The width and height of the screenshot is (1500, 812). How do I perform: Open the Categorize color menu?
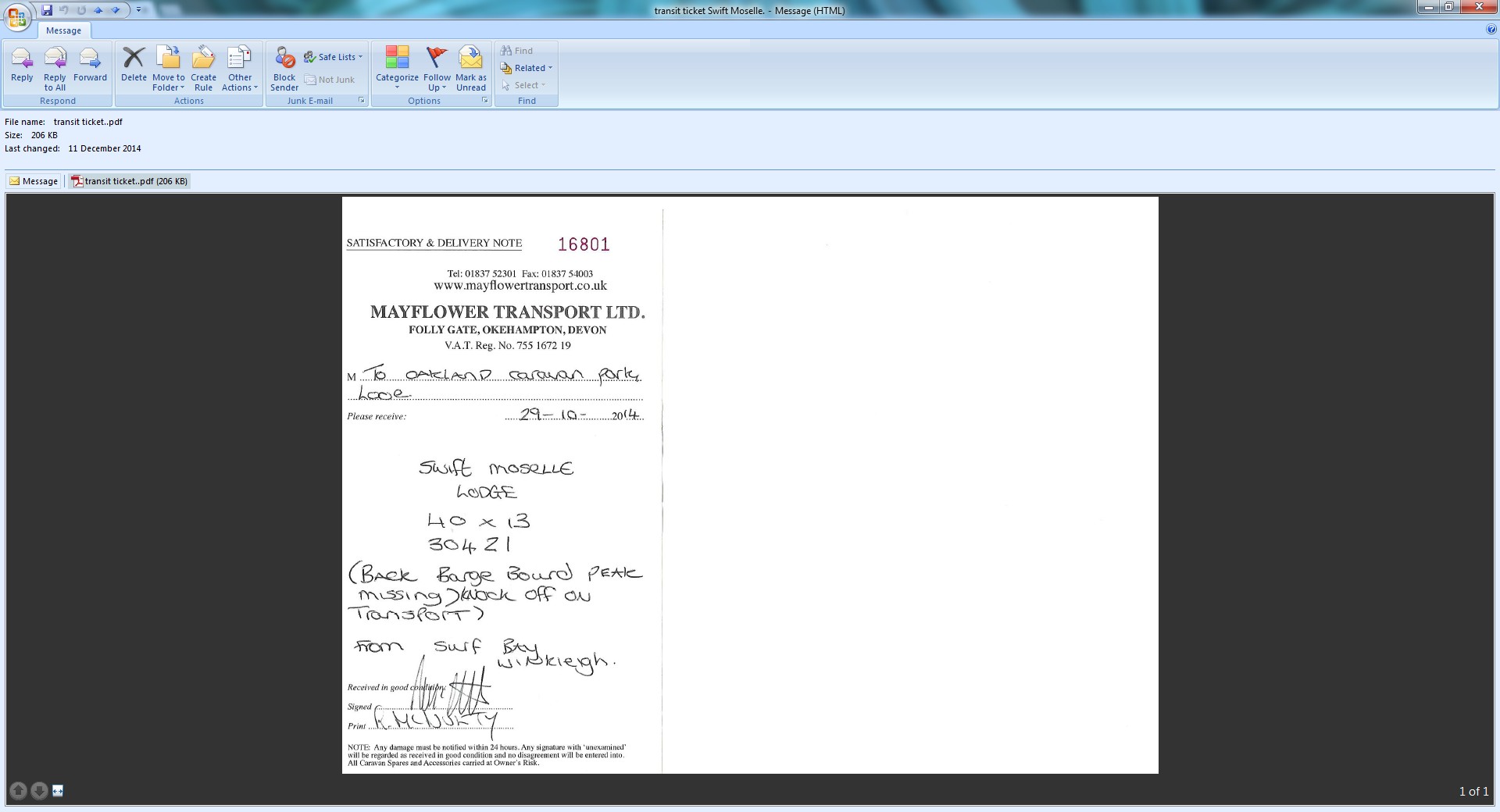pos(397,69)
